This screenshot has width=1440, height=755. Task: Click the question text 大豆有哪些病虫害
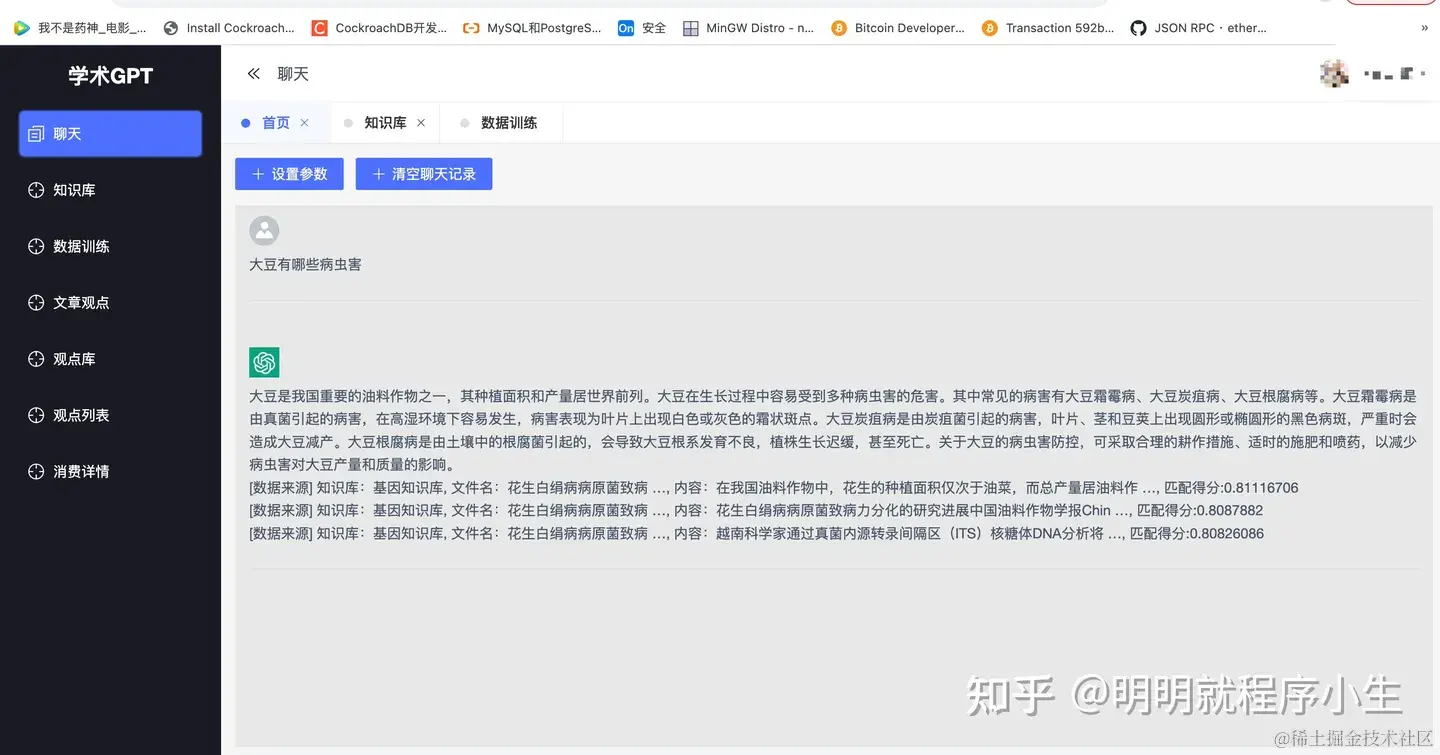pos(305,265)
